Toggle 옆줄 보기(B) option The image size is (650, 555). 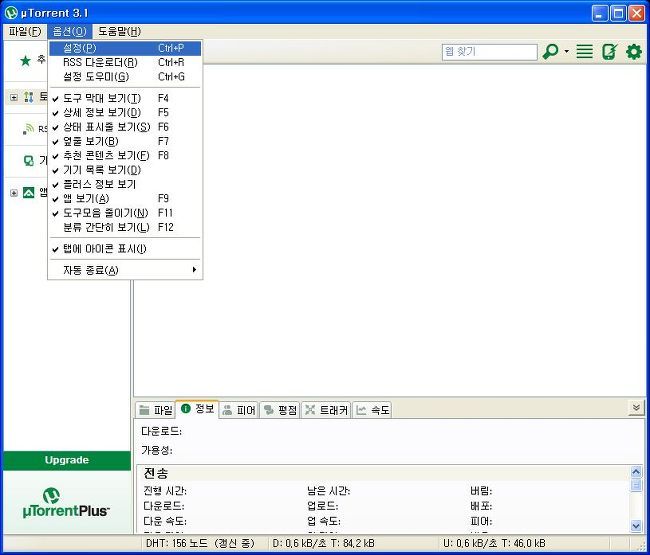click(125, 141)
